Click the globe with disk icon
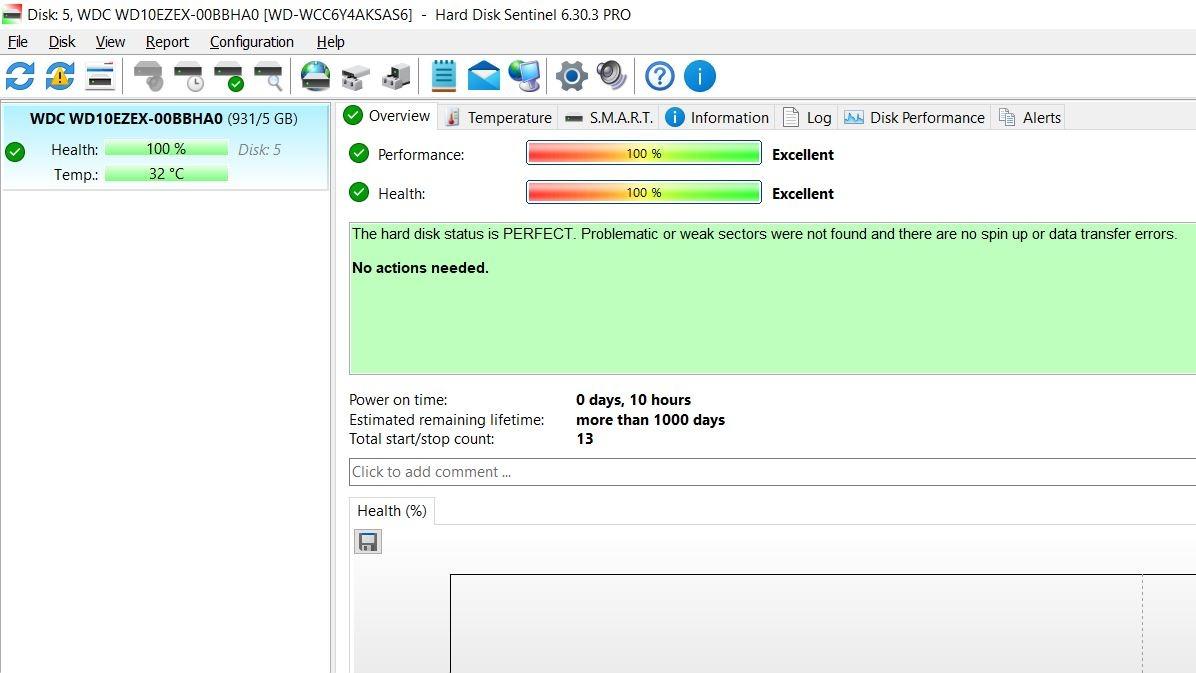Screen dimensions: 1196x673 315,76
